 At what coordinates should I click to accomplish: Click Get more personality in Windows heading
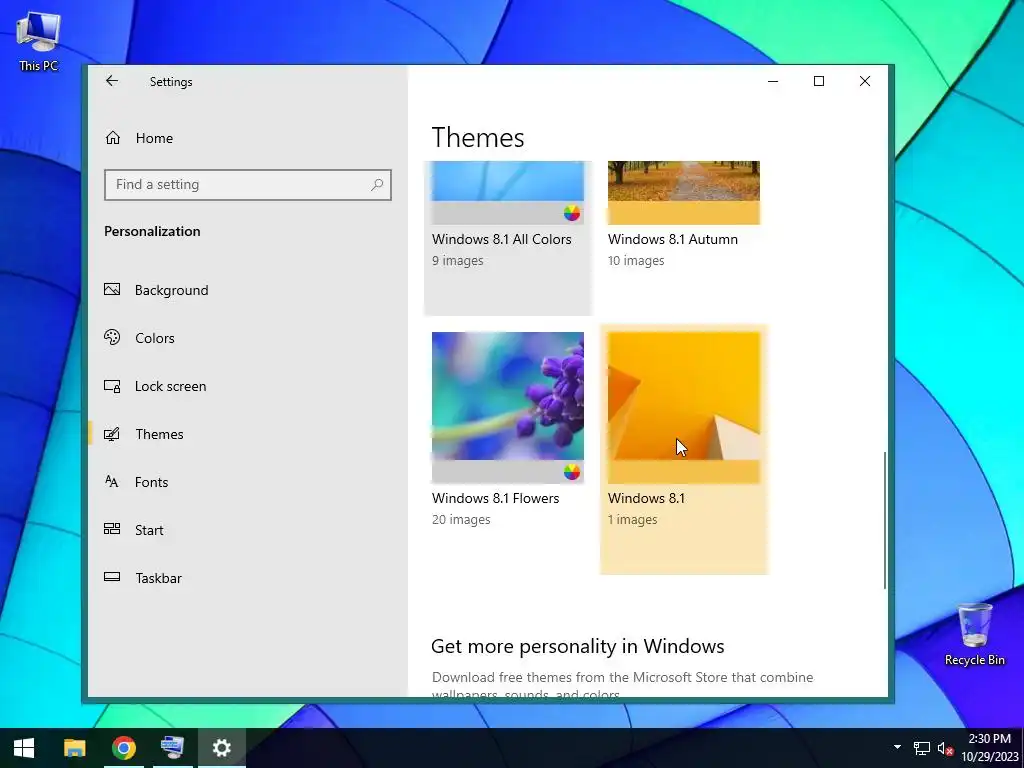pyautogui.click(x=578, y=647)
